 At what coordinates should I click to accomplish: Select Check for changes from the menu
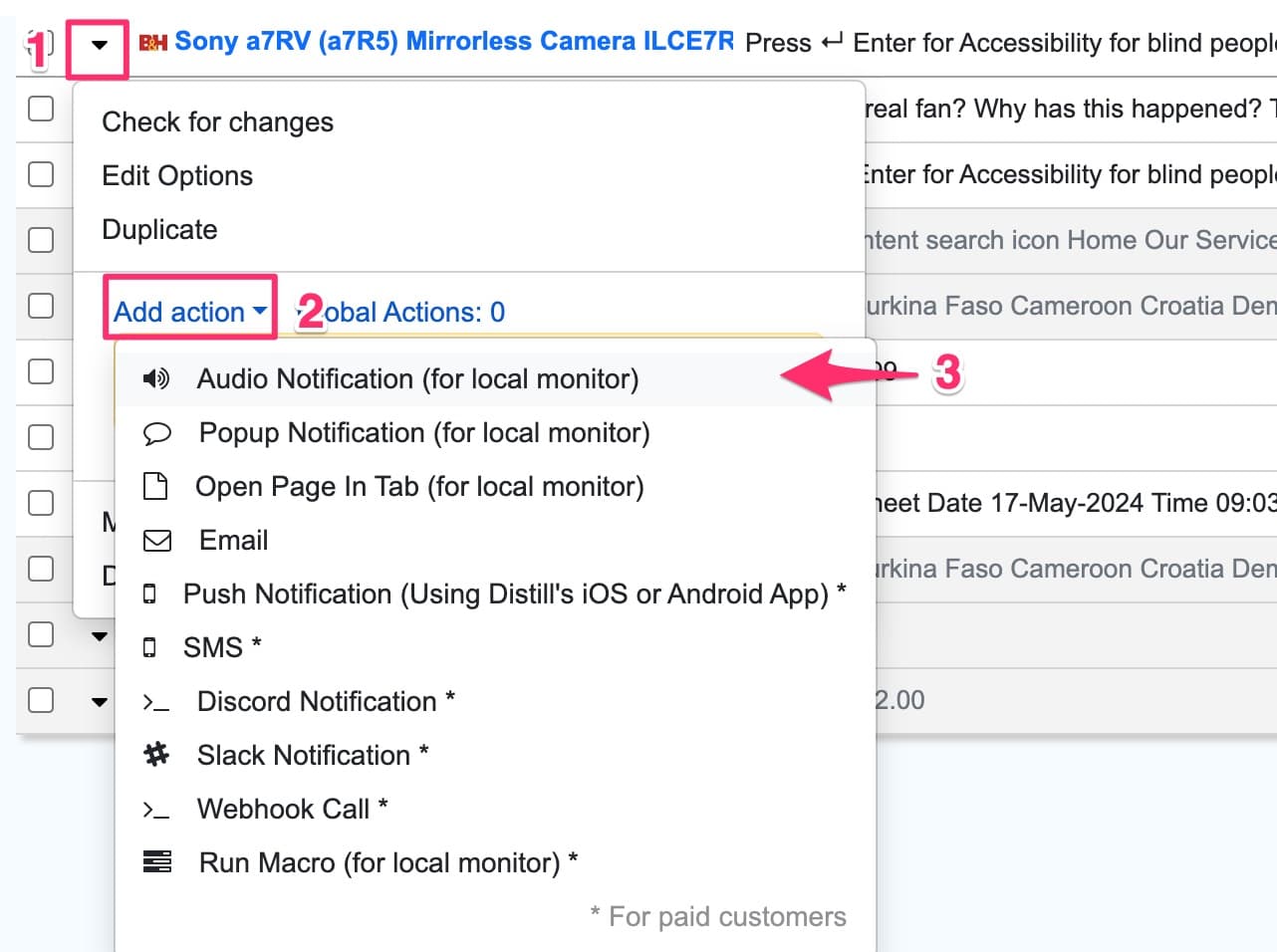click(217, 121)
